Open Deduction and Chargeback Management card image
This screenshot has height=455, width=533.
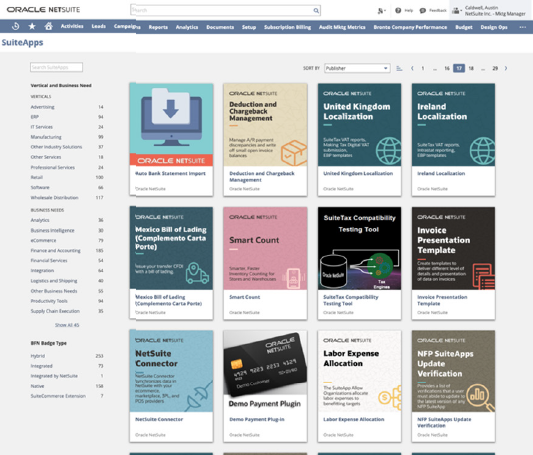coord(265,125)
